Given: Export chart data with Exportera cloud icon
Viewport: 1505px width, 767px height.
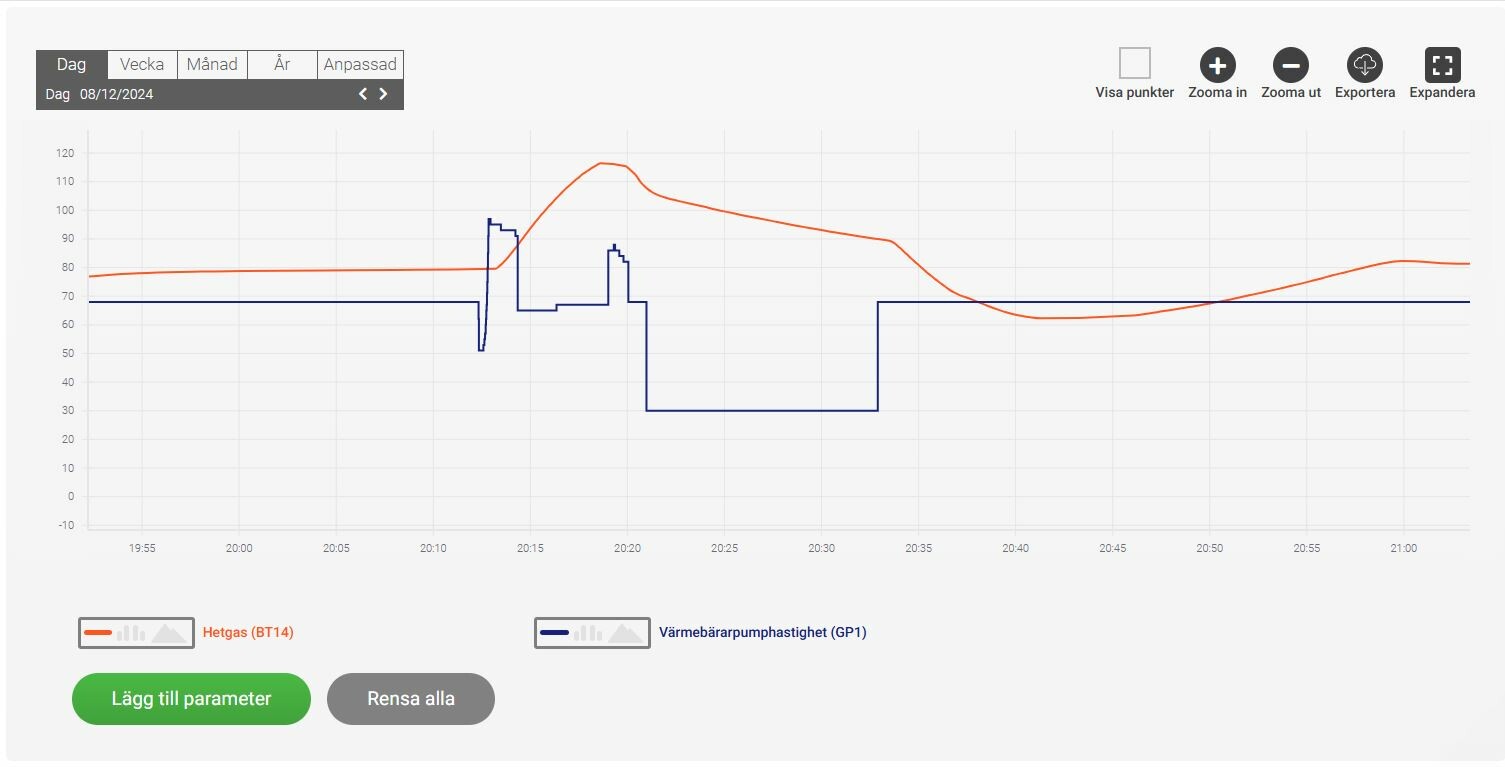Looking at the screenshot, I should [x=1364, y=66].
